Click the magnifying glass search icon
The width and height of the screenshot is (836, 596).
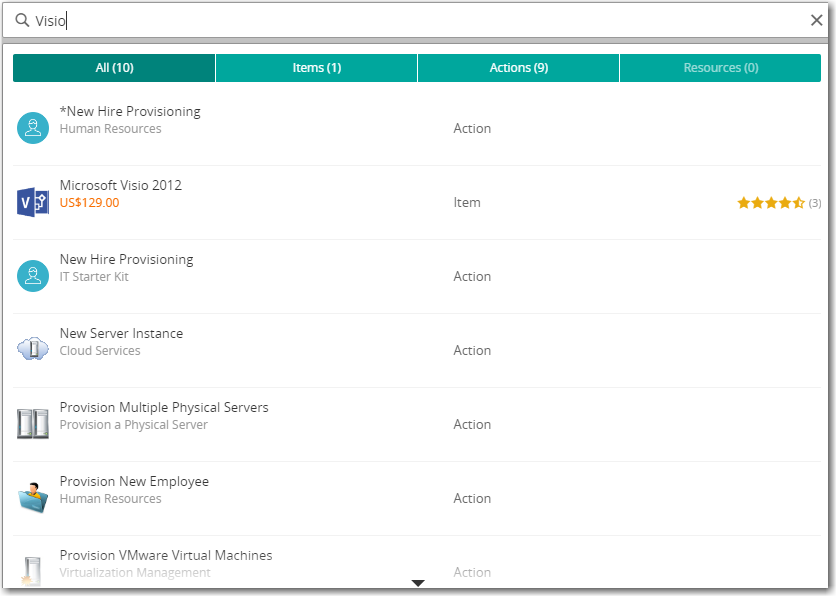pos(22,20)
